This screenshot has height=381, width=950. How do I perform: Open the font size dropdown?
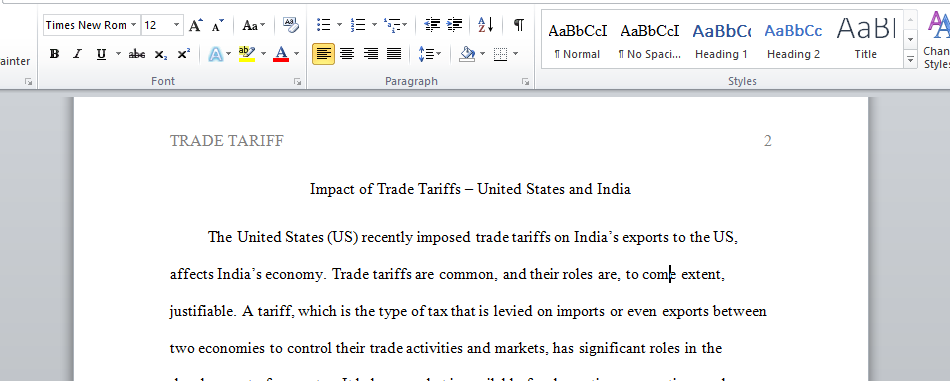pyautogui.click(x=177, y=25)
